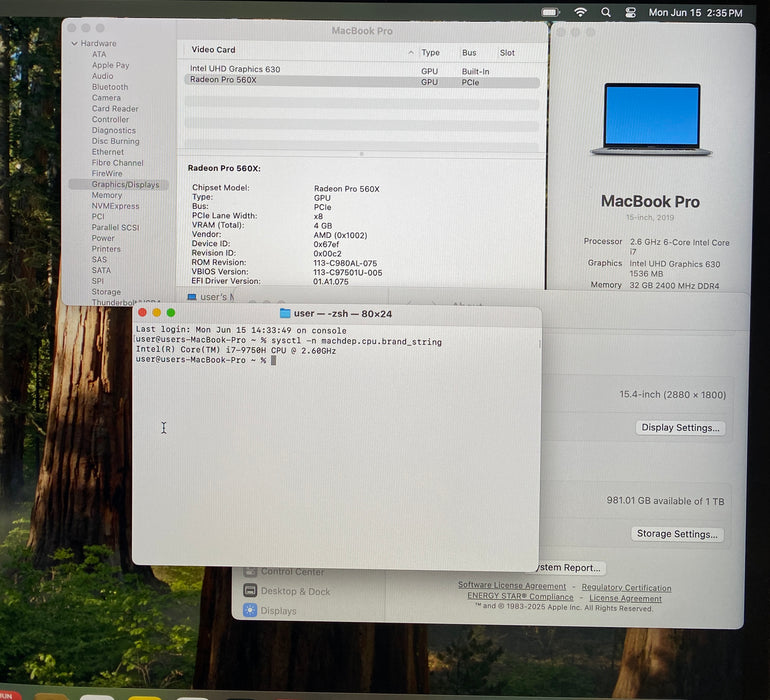Click the Processor 2.6 GHz 6-Core text

coord(679,246)
